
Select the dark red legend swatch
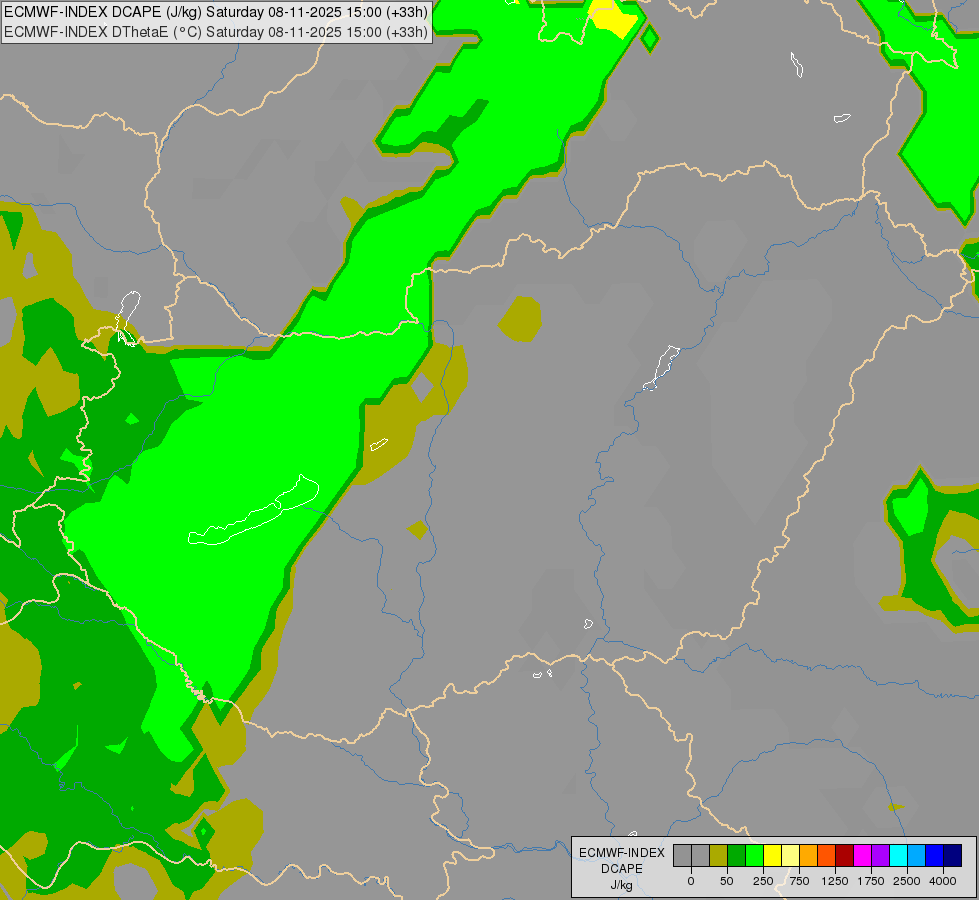coord(845,856)
